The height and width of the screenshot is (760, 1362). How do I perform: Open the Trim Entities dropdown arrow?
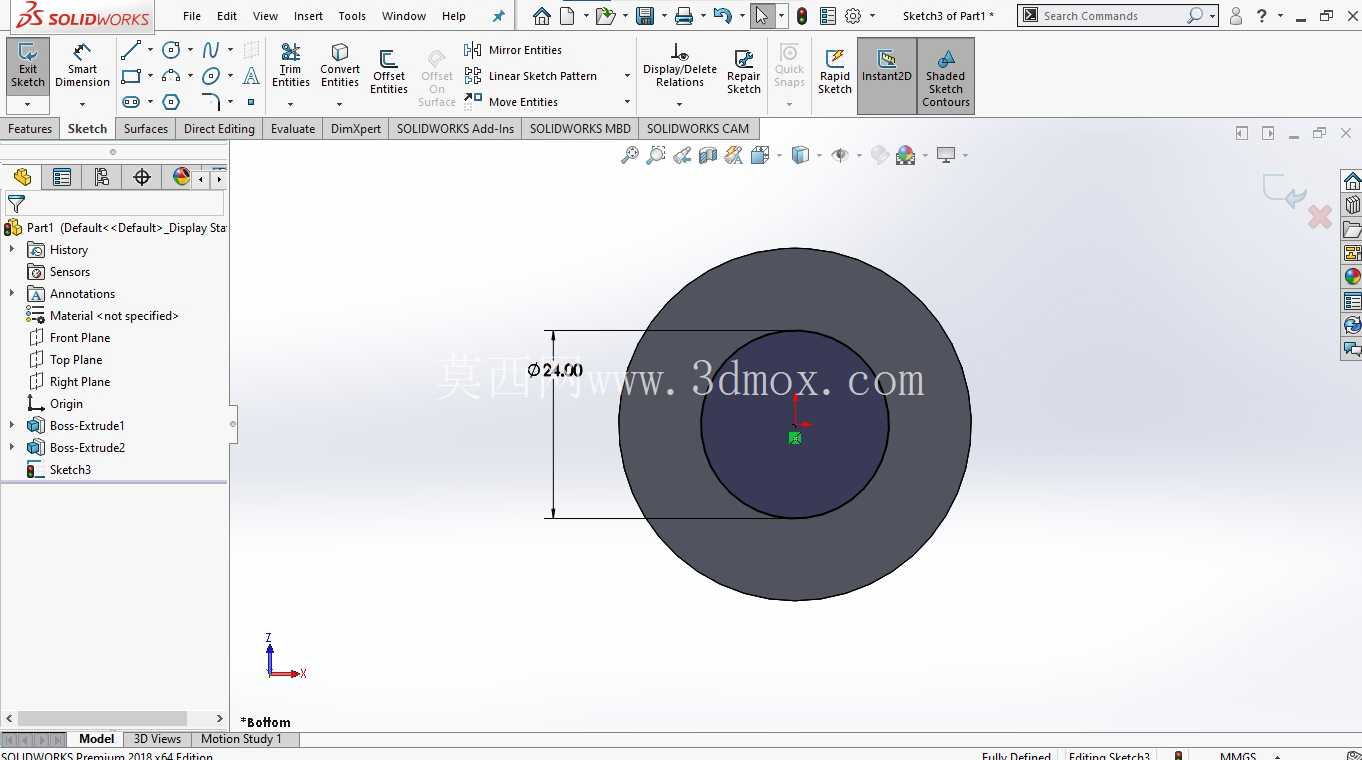coord(290,104)
